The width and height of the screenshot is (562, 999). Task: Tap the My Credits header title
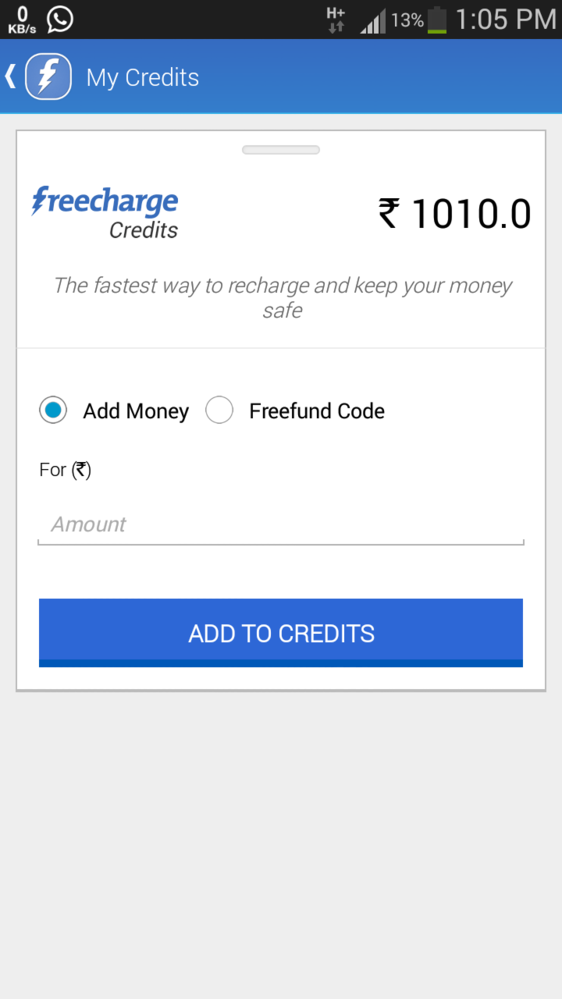click(143, 78)
